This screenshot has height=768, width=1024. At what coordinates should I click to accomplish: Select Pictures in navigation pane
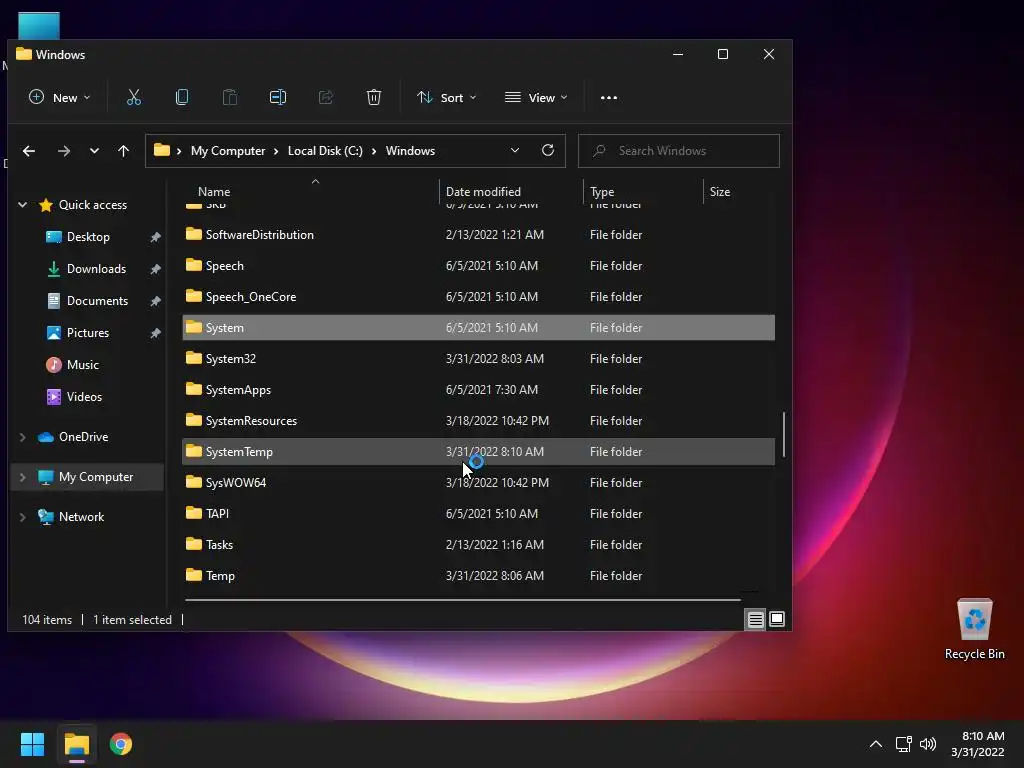point(88,333)
